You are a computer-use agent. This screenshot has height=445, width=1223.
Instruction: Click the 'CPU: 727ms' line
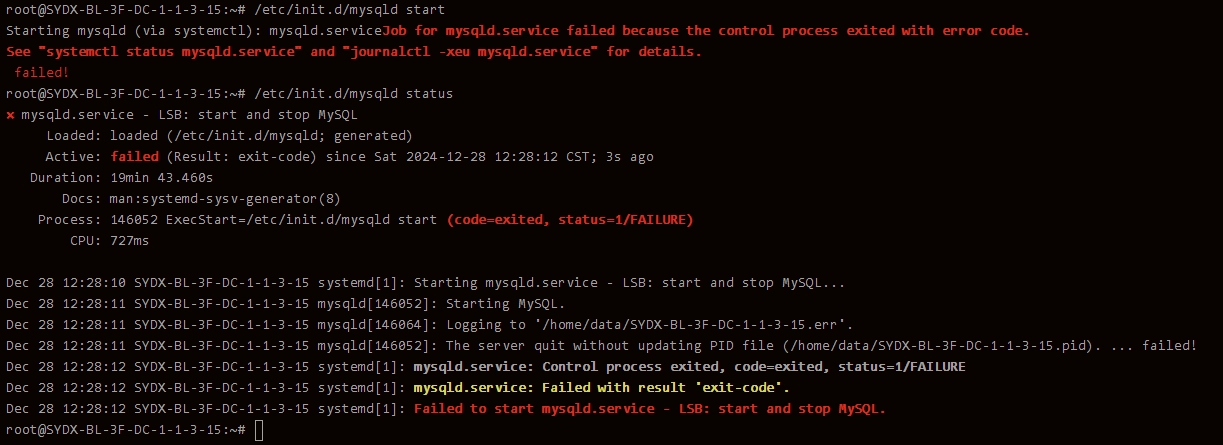click(x=111, y=241)
